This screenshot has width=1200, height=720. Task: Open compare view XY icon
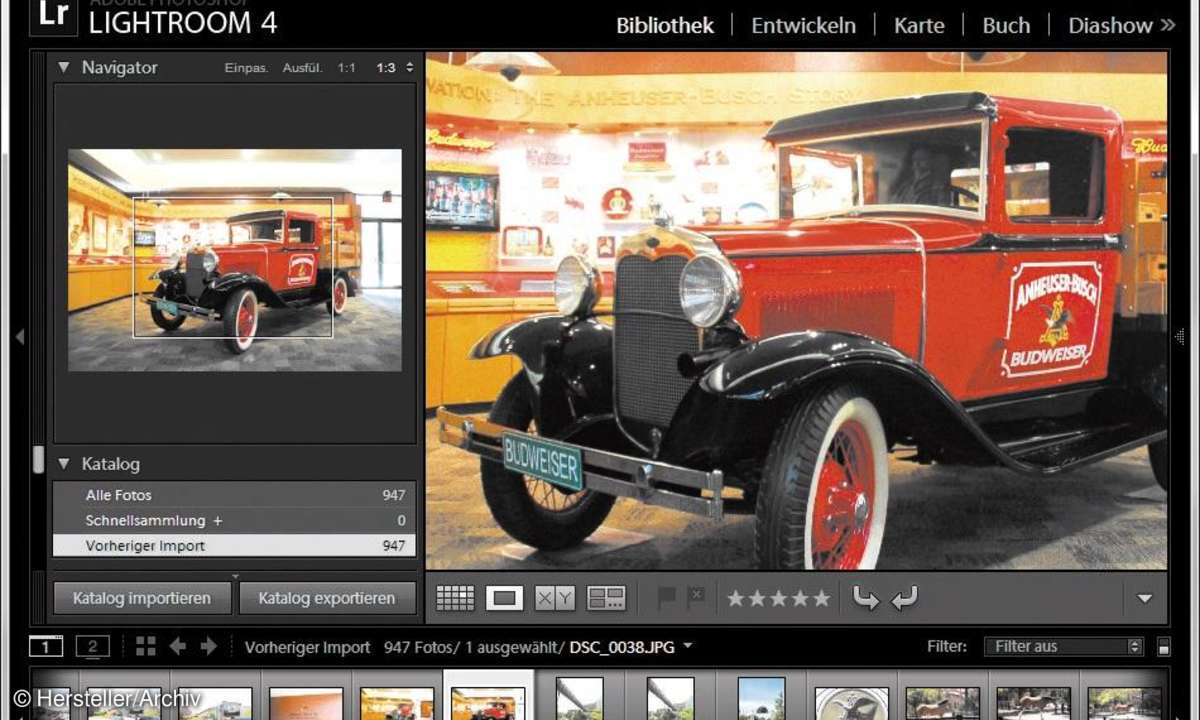(x=555, y=598)
